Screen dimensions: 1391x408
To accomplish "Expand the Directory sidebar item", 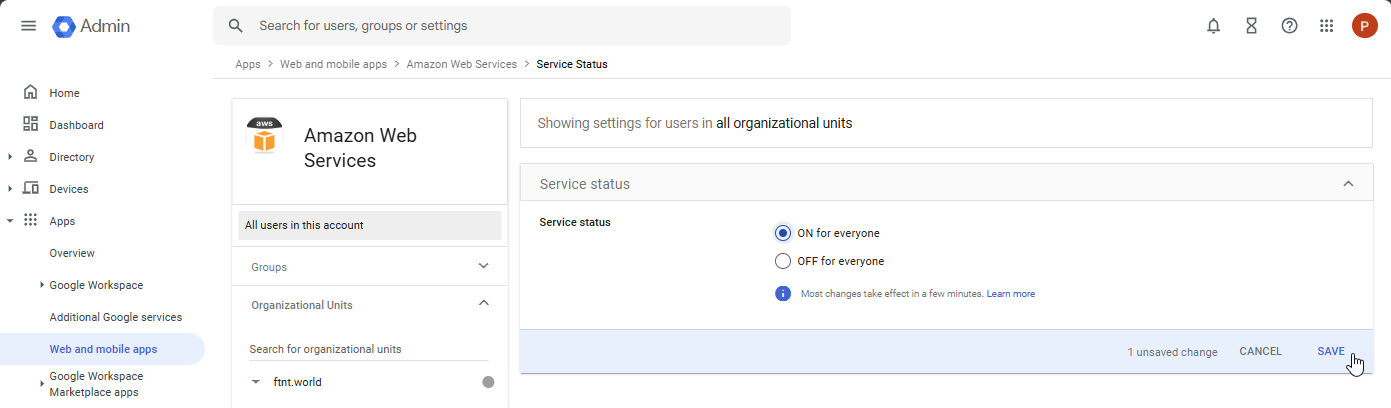I will point(11,157).
